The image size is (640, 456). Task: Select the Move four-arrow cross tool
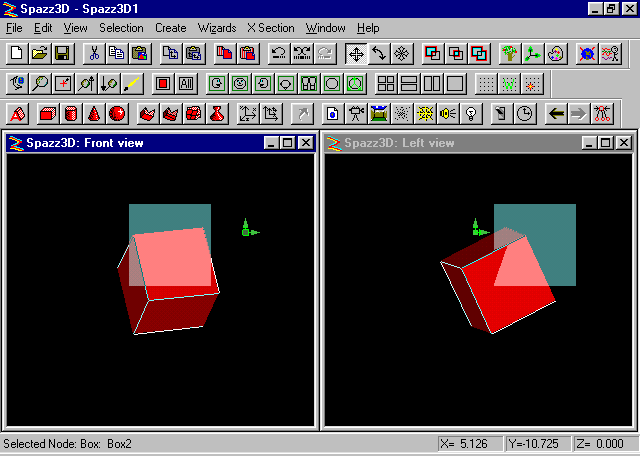356,53
